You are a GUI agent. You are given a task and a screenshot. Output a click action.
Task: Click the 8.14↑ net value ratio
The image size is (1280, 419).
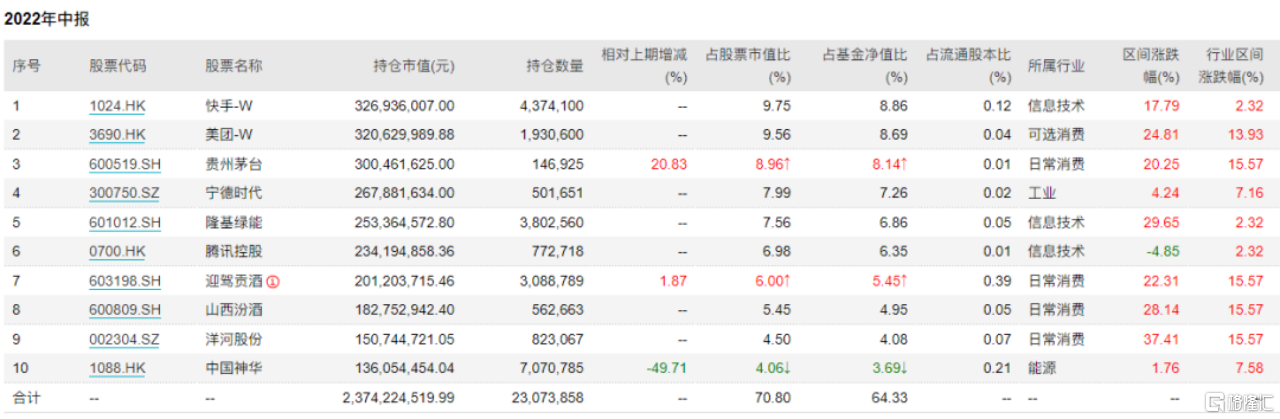point(889,164)
